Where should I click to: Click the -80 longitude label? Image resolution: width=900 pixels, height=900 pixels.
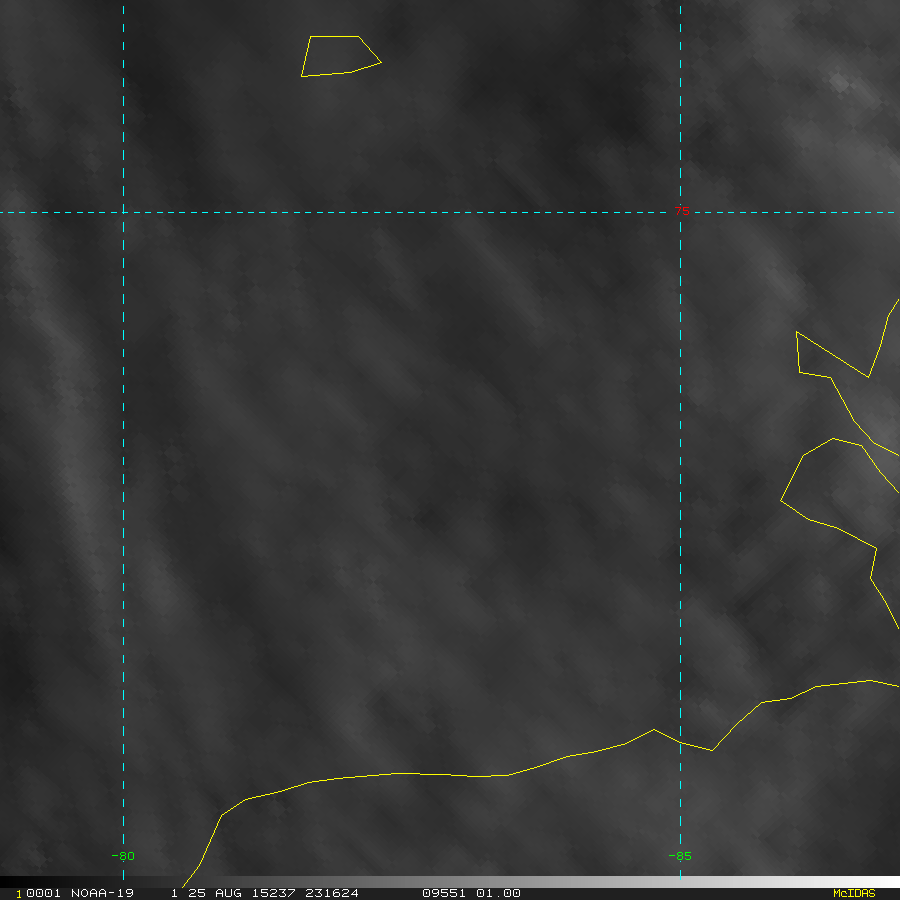coord(123,856)
